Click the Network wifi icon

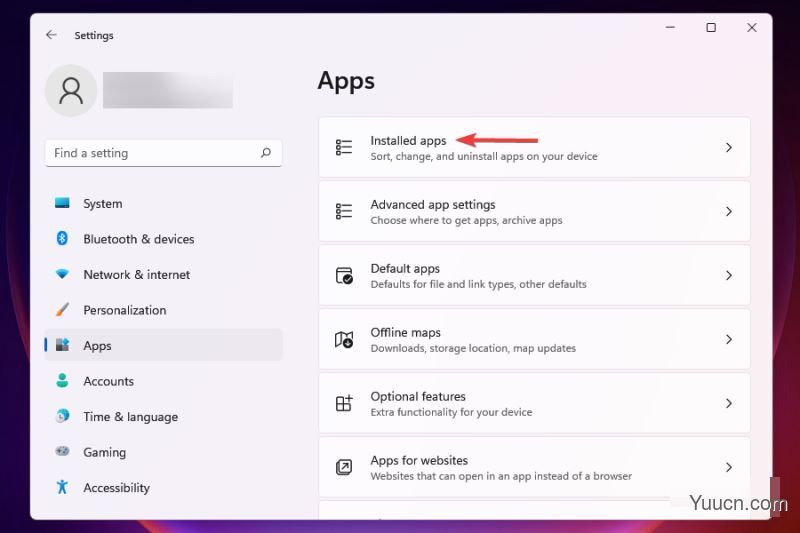[x=62, y=274]
